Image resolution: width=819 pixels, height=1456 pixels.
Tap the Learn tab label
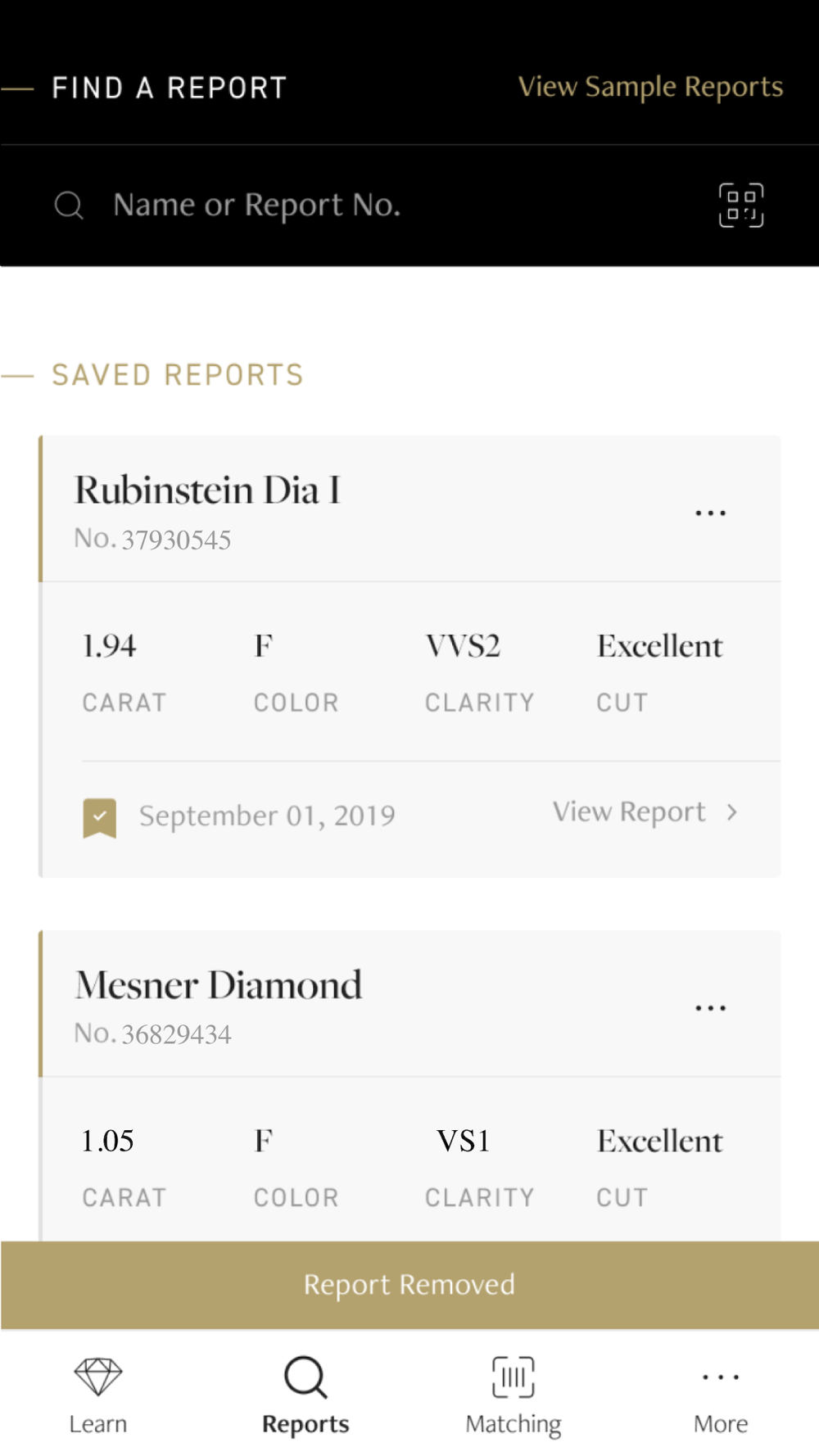tap(98, 1424)
